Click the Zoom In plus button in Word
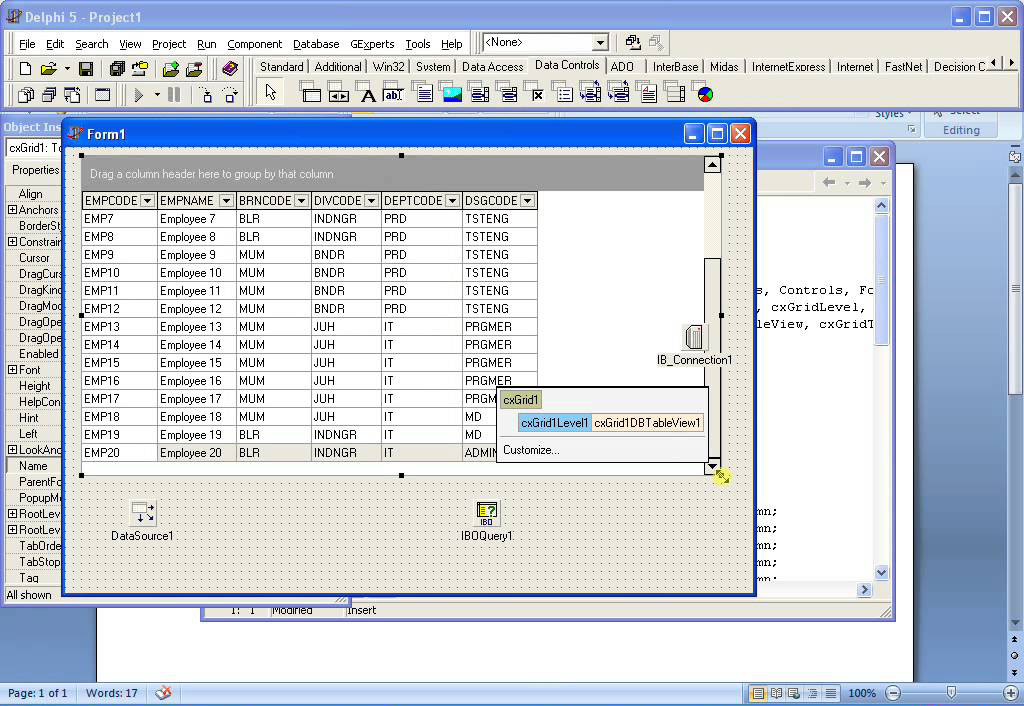 pos(1010,694)
